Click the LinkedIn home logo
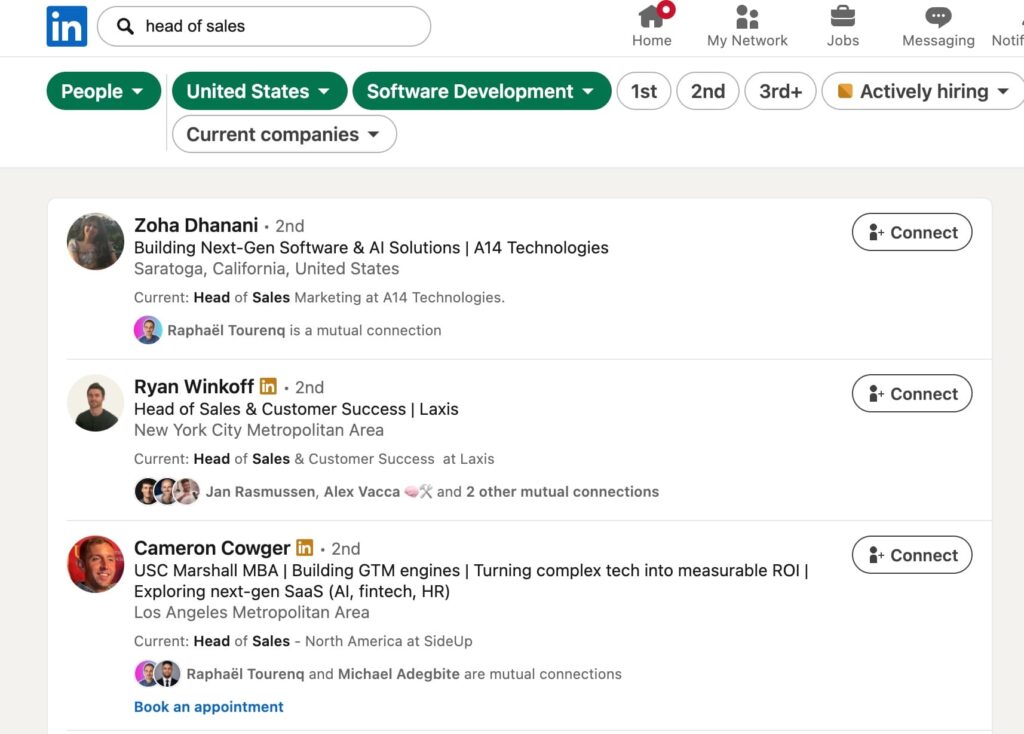 66,26
